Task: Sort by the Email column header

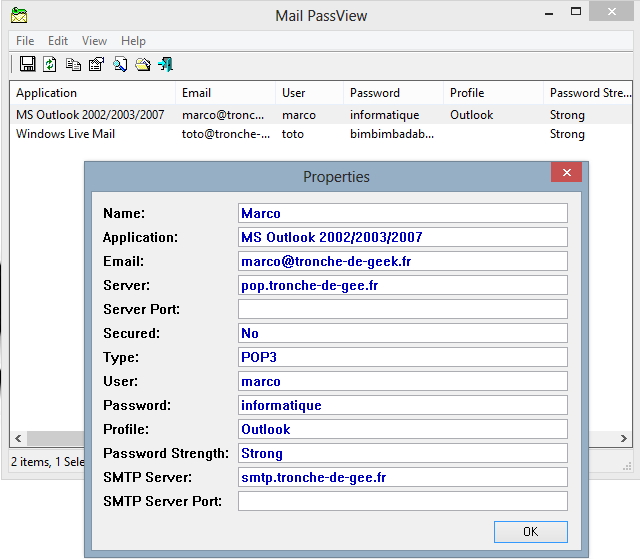Action: point(225,93)
